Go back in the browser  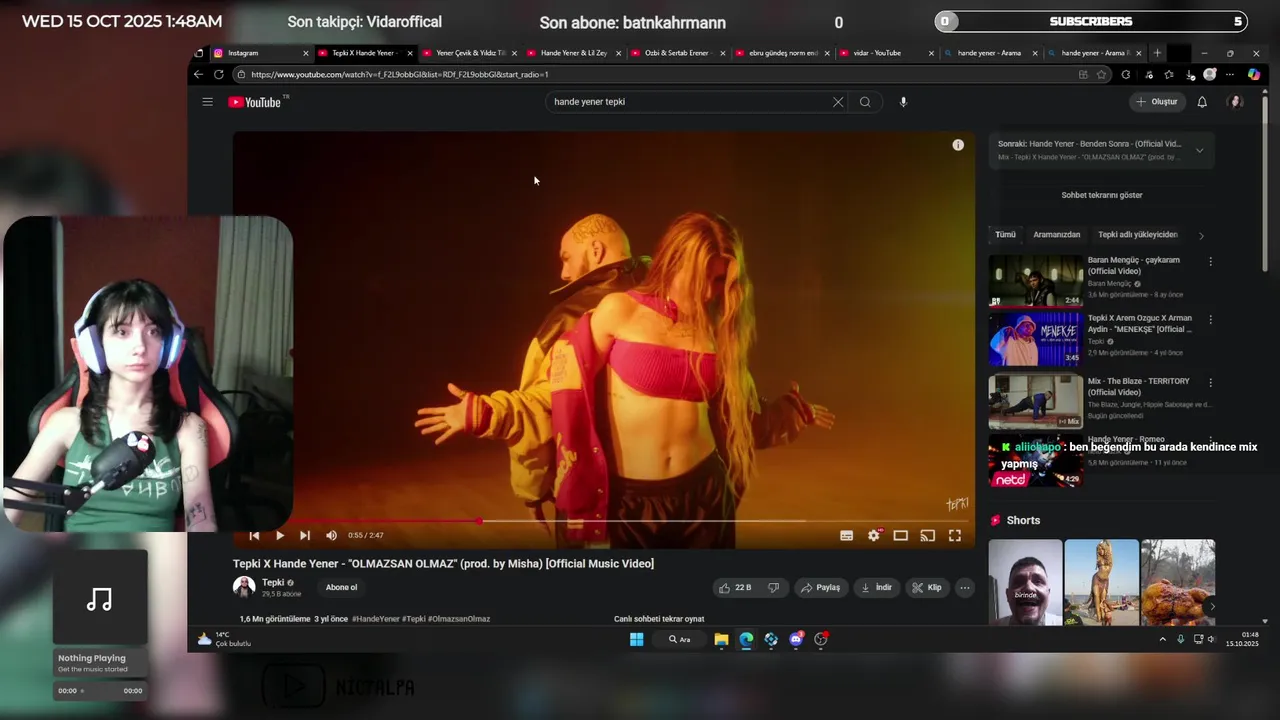(198, 74)
